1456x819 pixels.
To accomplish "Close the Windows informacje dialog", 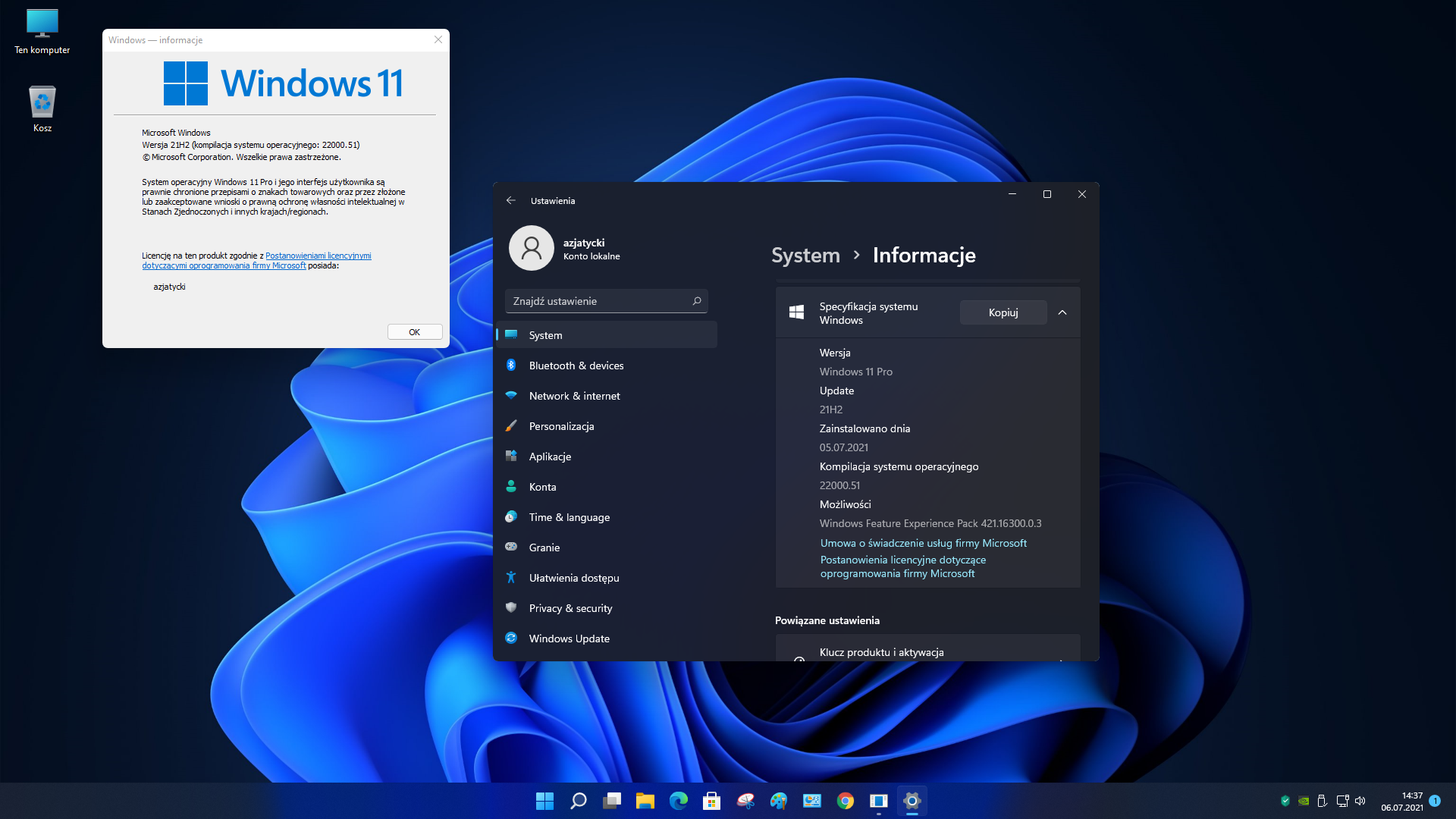I will (x=438, y=40).
